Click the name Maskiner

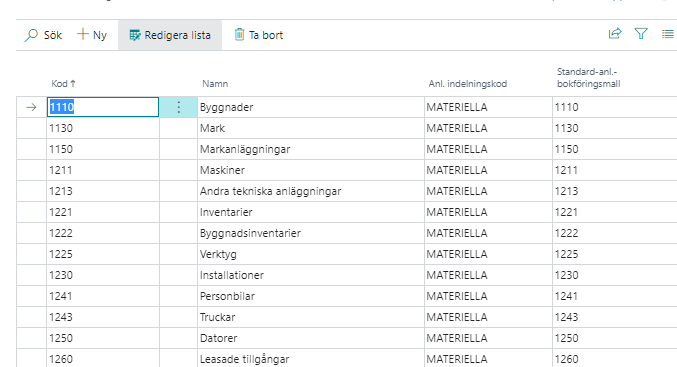222,170
